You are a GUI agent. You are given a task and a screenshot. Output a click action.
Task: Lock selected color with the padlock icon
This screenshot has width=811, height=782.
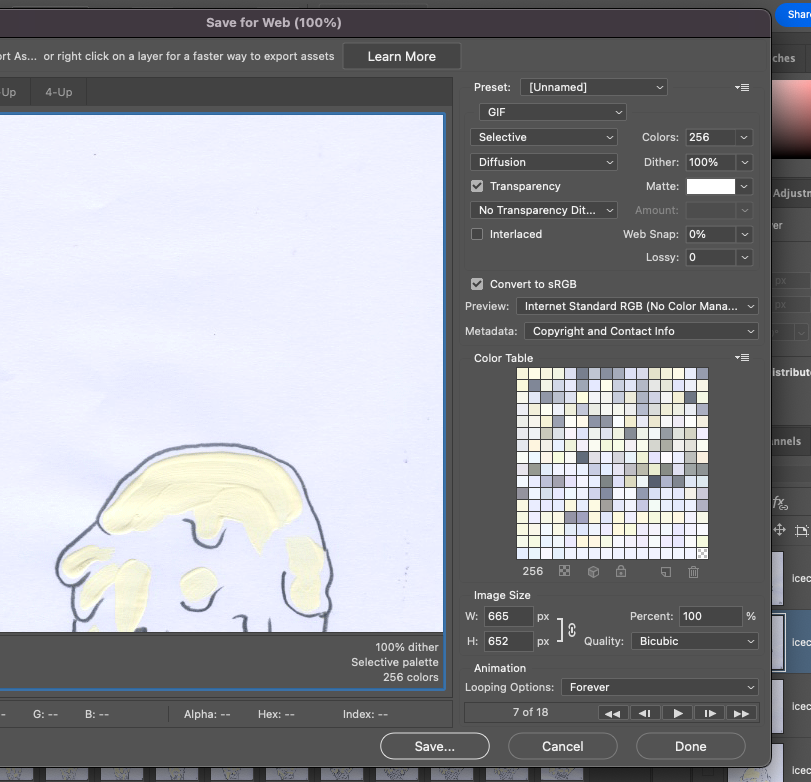coord(621,572)
